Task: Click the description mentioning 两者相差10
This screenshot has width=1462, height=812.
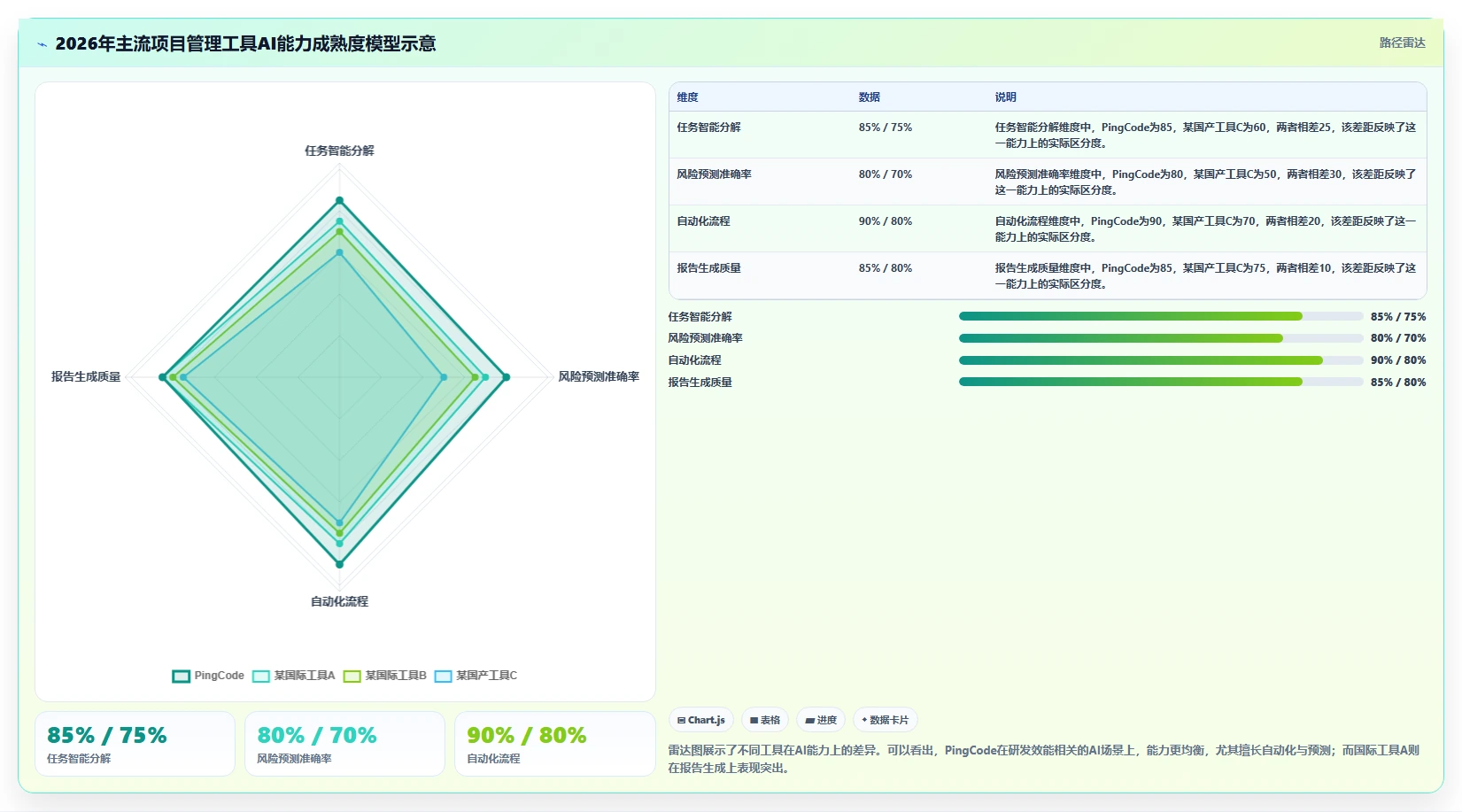Action: [1205, 275]
